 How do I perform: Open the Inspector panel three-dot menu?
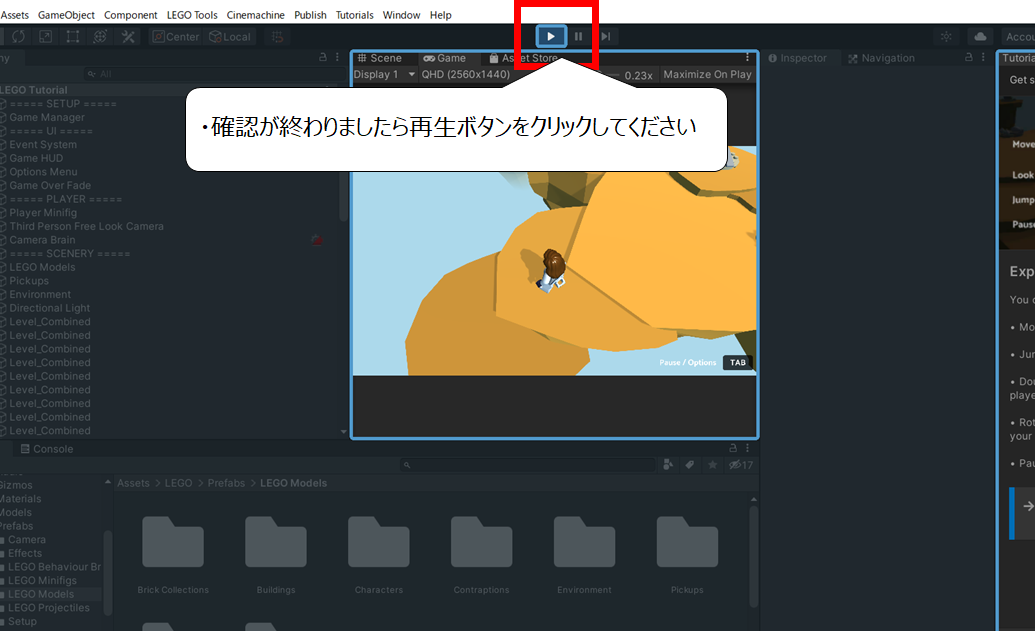(983, 57)
